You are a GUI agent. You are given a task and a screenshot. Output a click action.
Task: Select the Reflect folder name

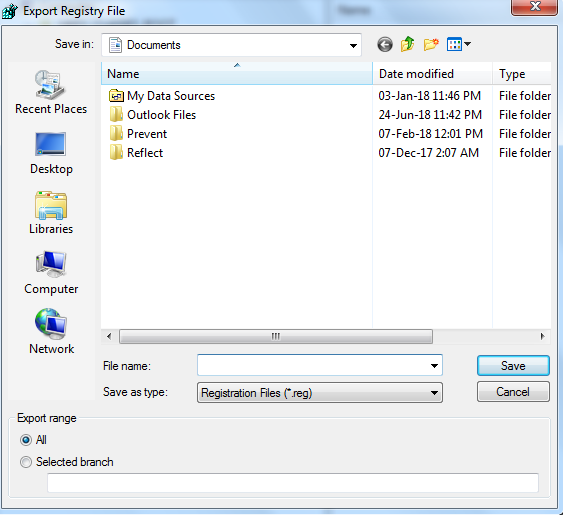tap(145, 153)
